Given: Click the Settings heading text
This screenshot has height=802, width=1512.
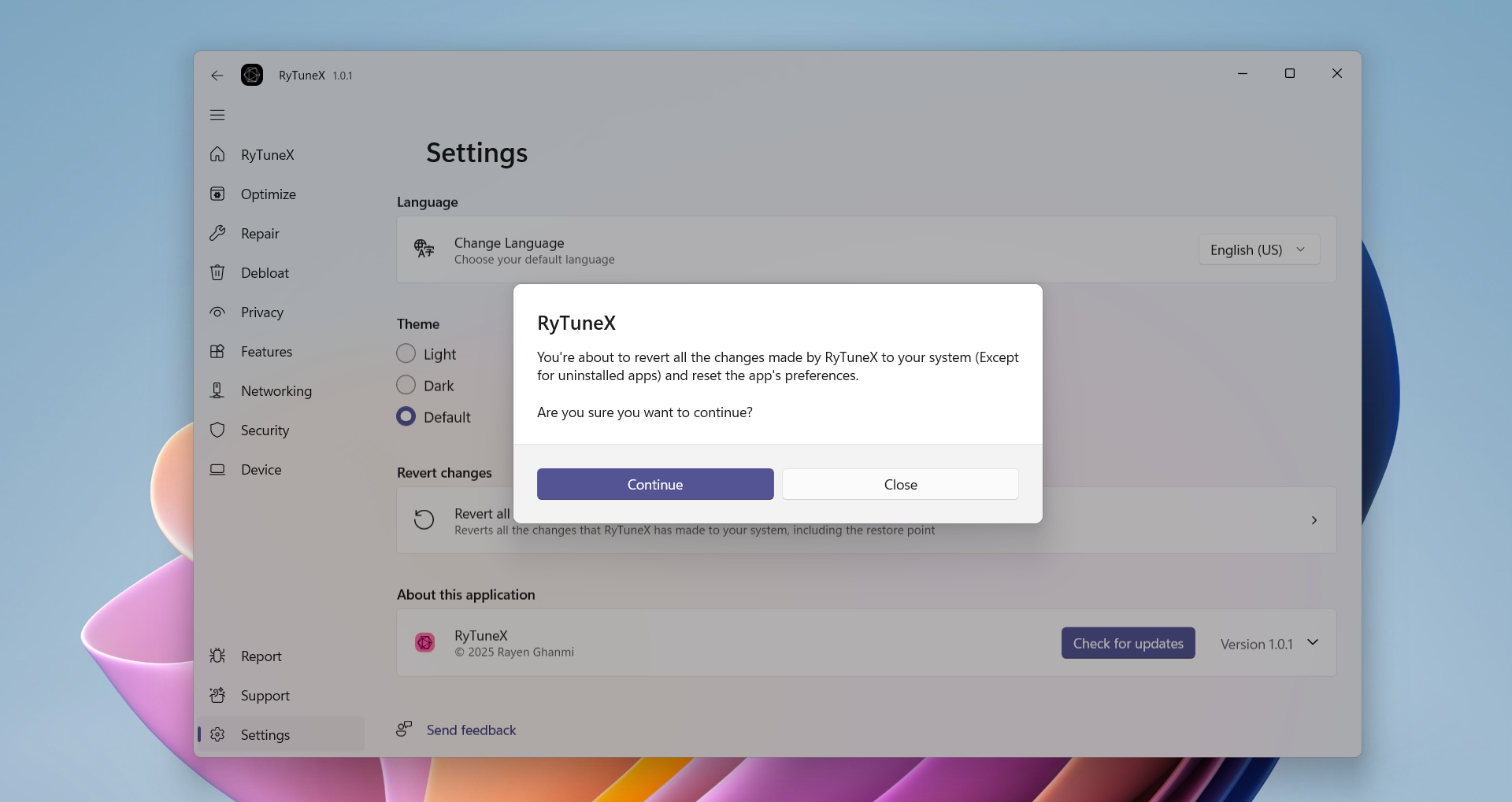Looking at the screenshot, I should pyautogui.click(x=476, y=153).
